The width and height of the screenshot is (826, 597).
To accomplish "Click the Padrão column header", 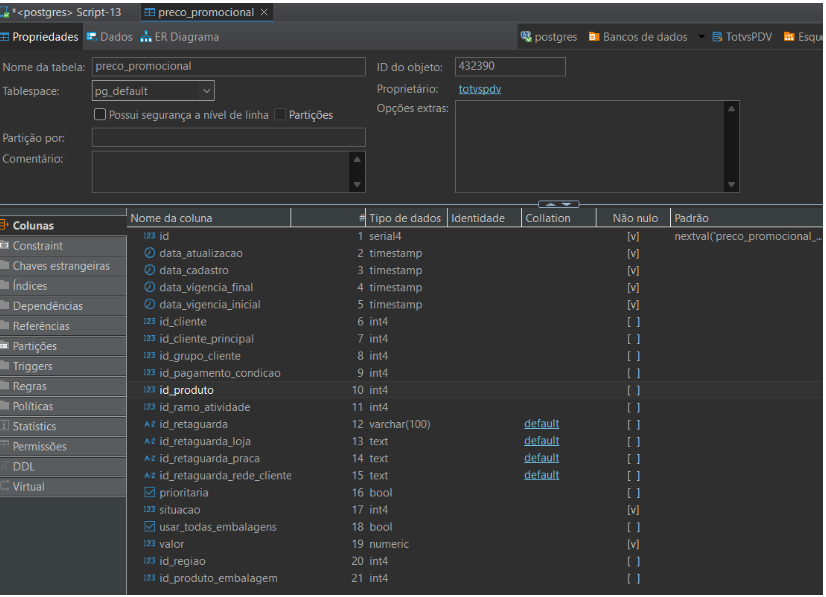I will click(x=746, y=218).
